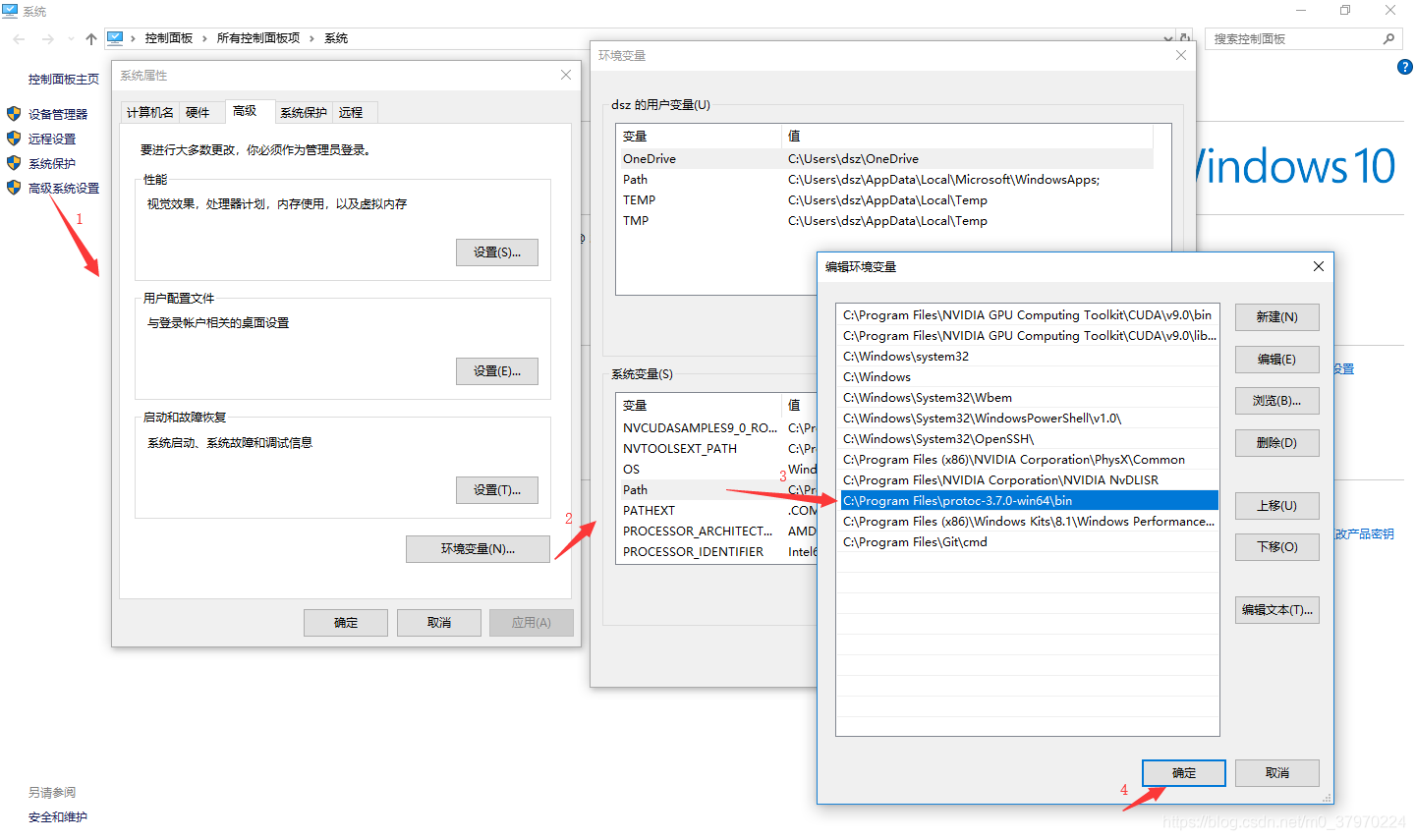
Task: Select system variable Path row
Action: [x=718, y=489]
